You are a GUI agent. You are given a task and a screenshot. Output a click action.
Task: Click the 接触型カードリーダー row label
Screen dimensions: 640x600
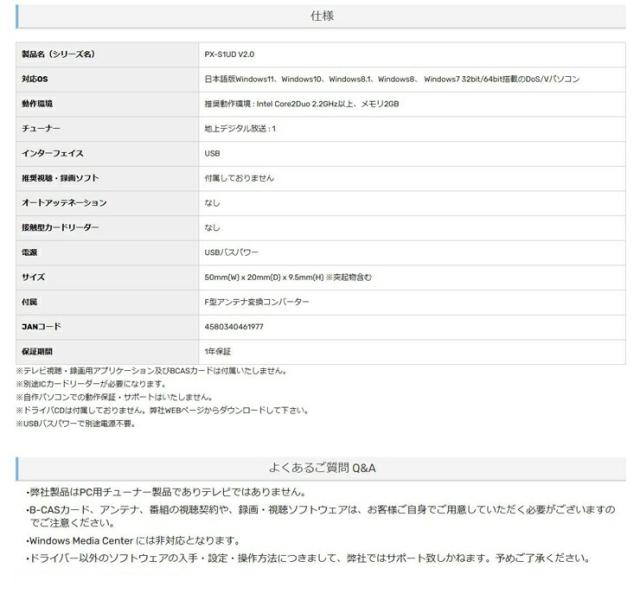60,228
